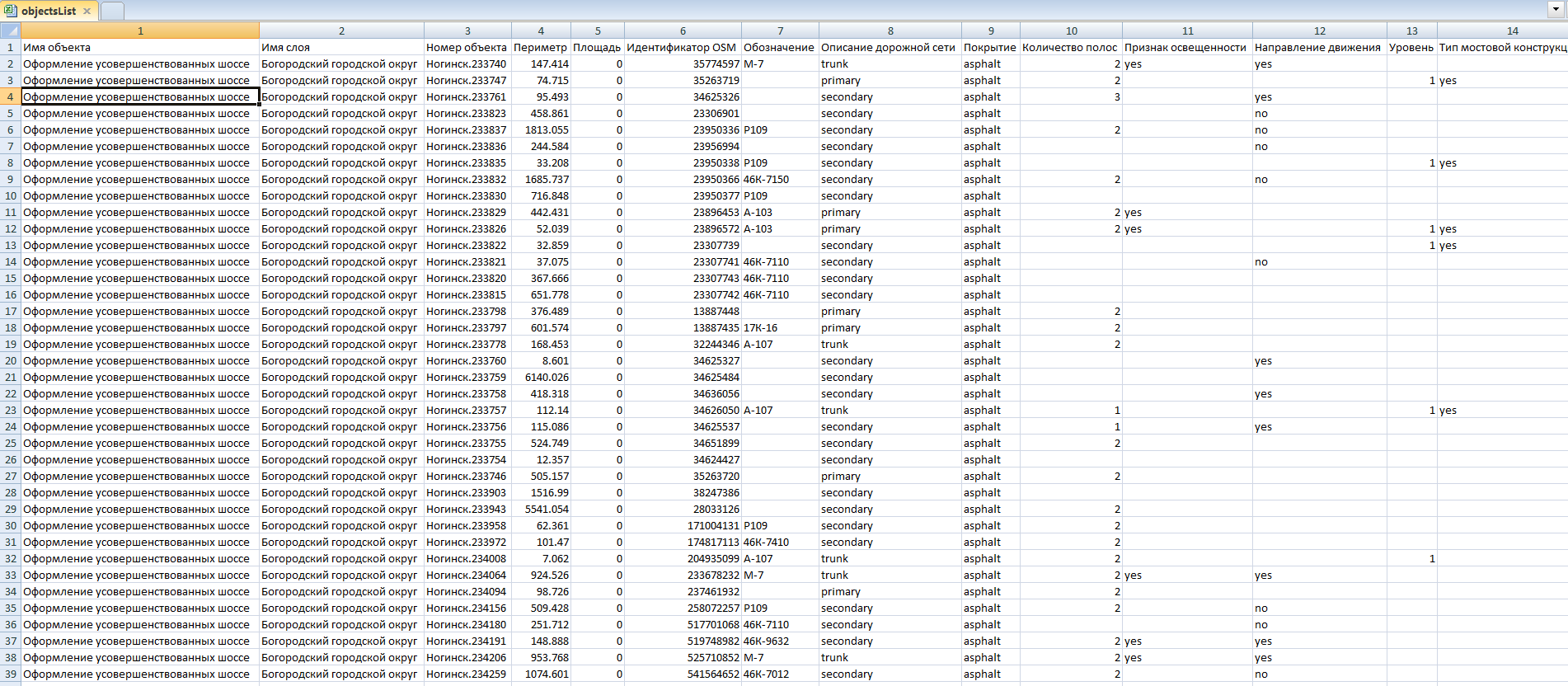Viewport: 1568px width, 686px height.
Task: Select area 0 in the Ногинск.233798 row
Action: tap(598, 311)
